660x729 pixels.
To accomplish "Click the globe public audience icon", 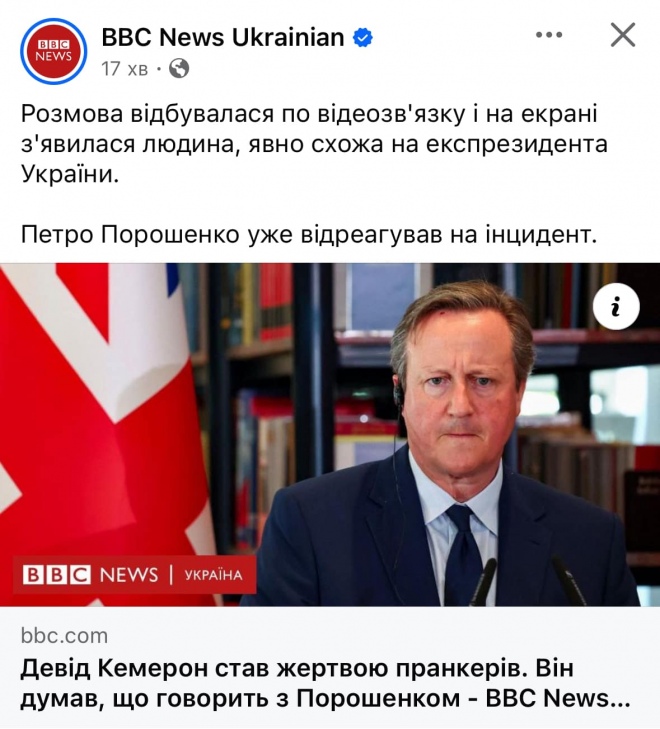I will tap(179, 69).
